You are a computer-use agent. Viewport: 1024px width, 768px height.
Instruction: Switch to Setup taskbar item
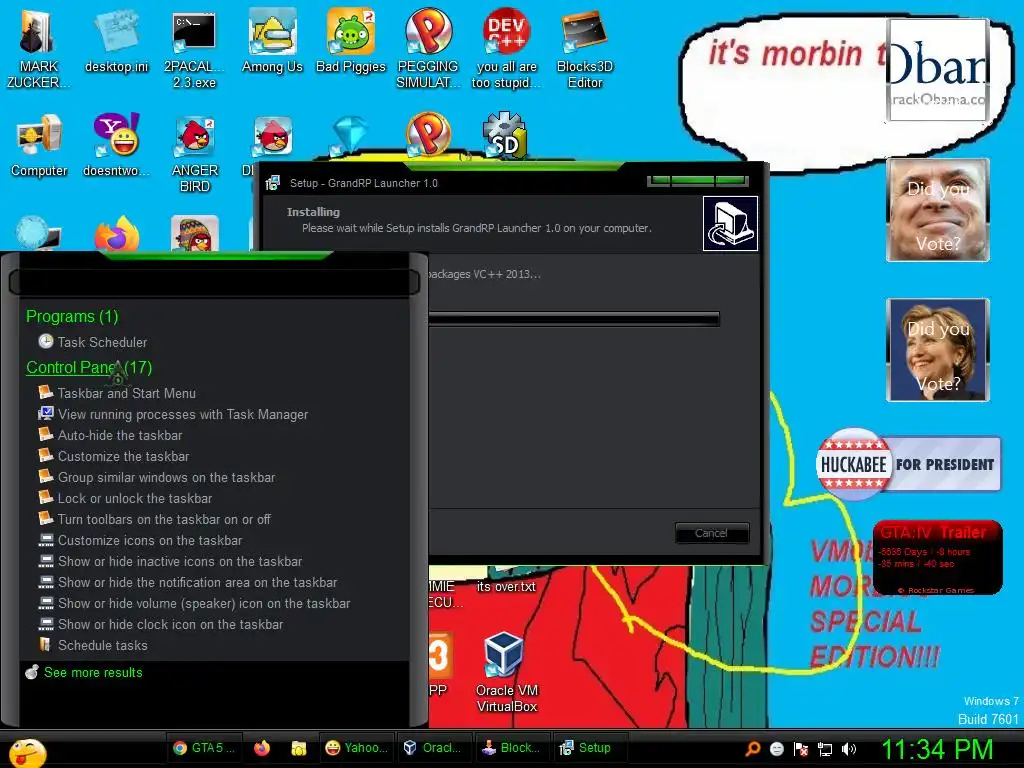(589, 748)
